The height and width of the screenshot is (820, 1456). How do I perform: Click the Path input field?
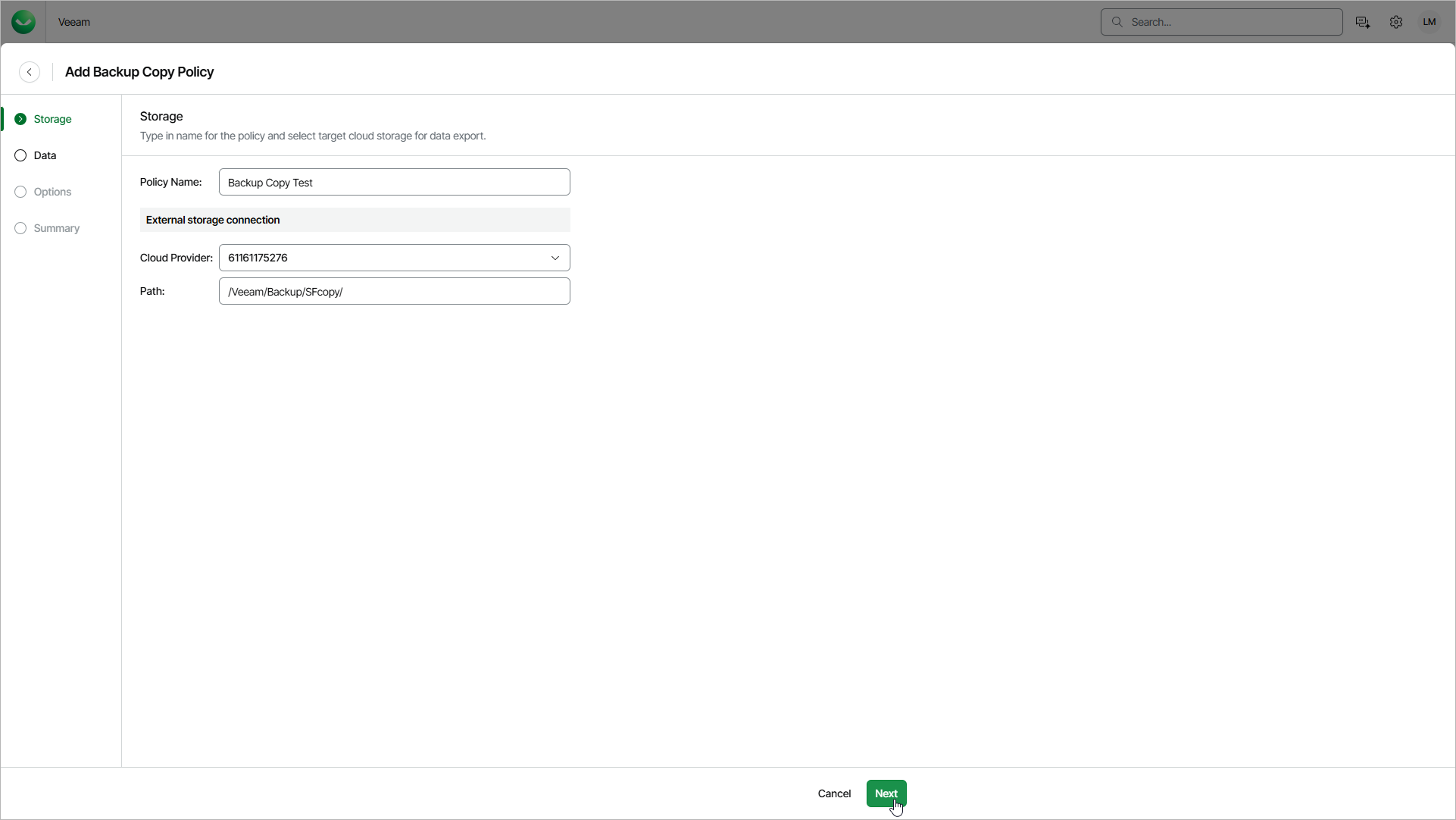click(x=394, y=291)
